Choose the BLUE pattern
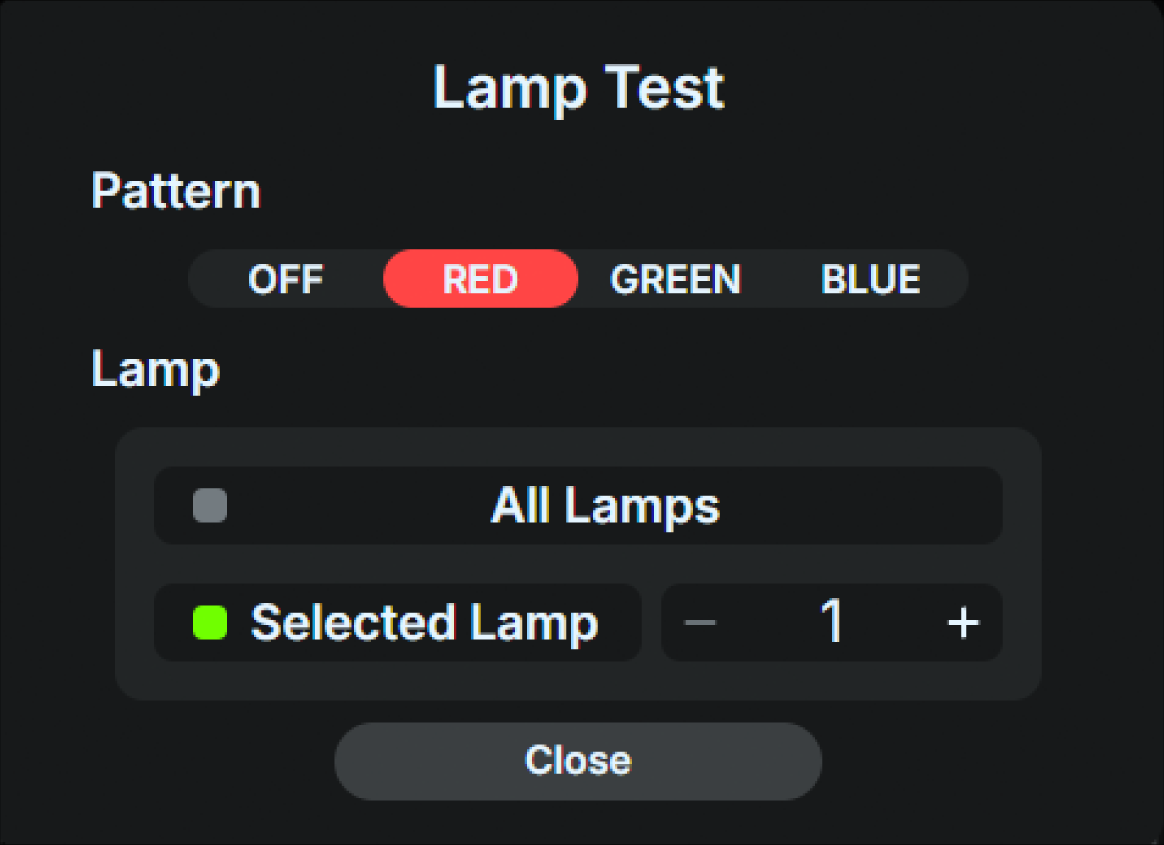Image resolution: width=1164 pixels, height=845 pixels. 870,280
